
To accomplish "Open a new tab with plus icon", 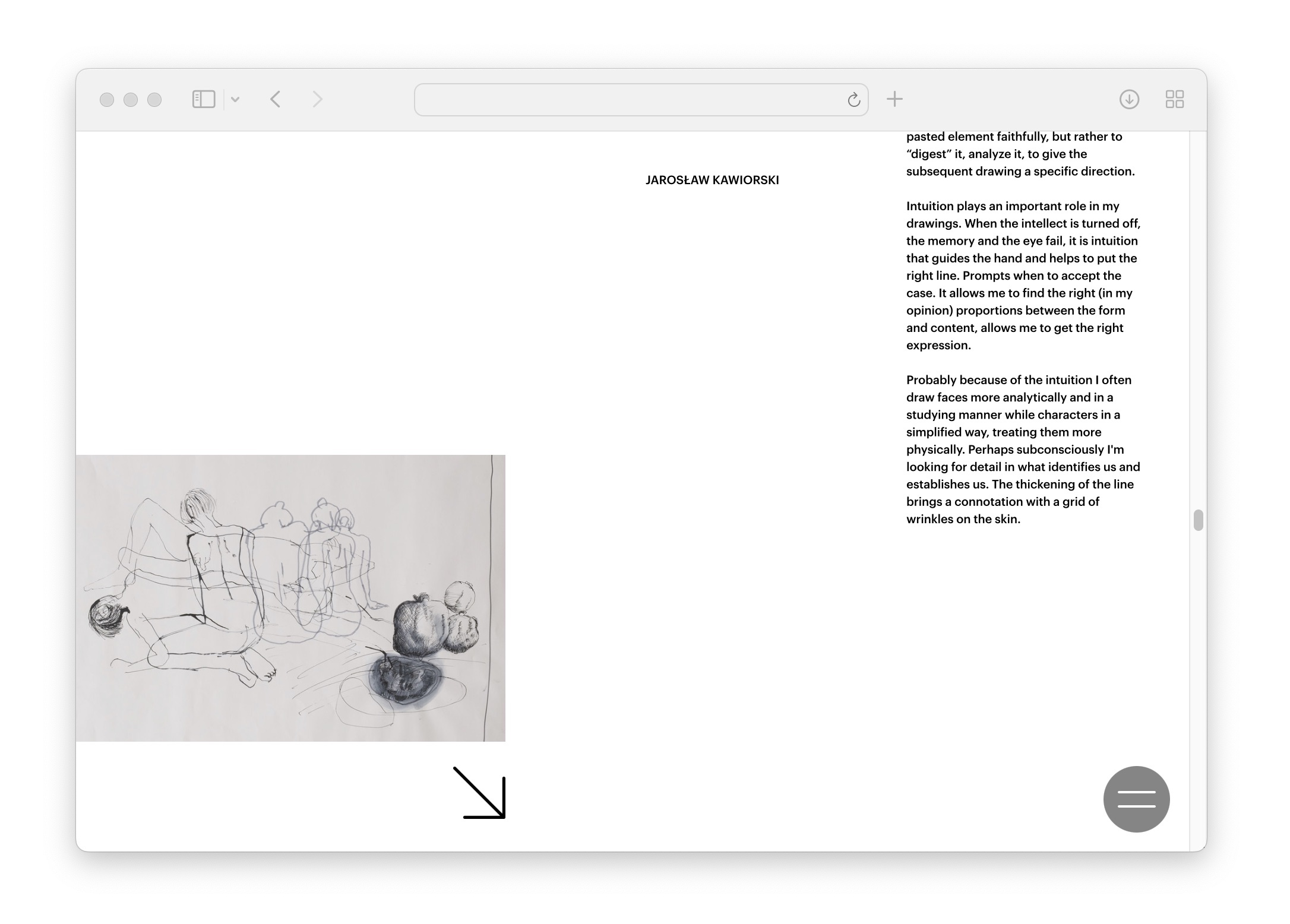I will pos(894,99).
